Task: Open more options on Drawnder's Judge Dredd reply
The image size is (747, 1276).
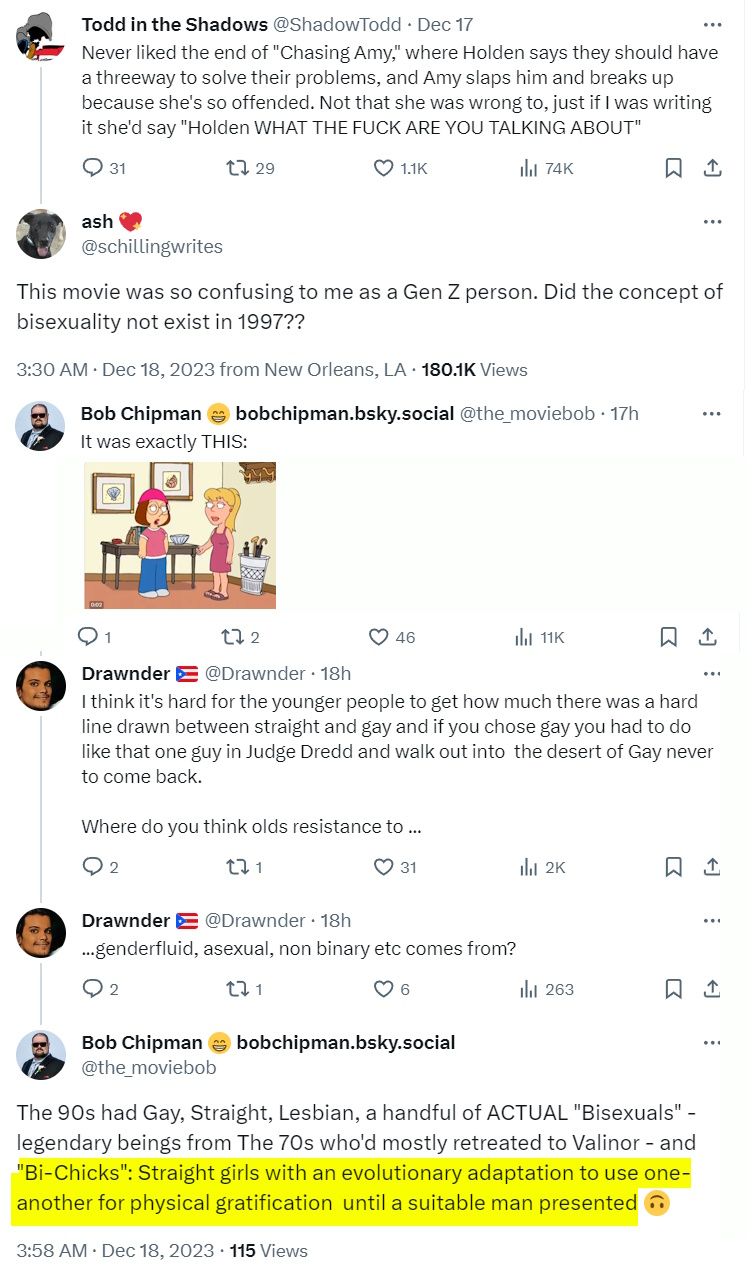Action: (x=712, y=673)
